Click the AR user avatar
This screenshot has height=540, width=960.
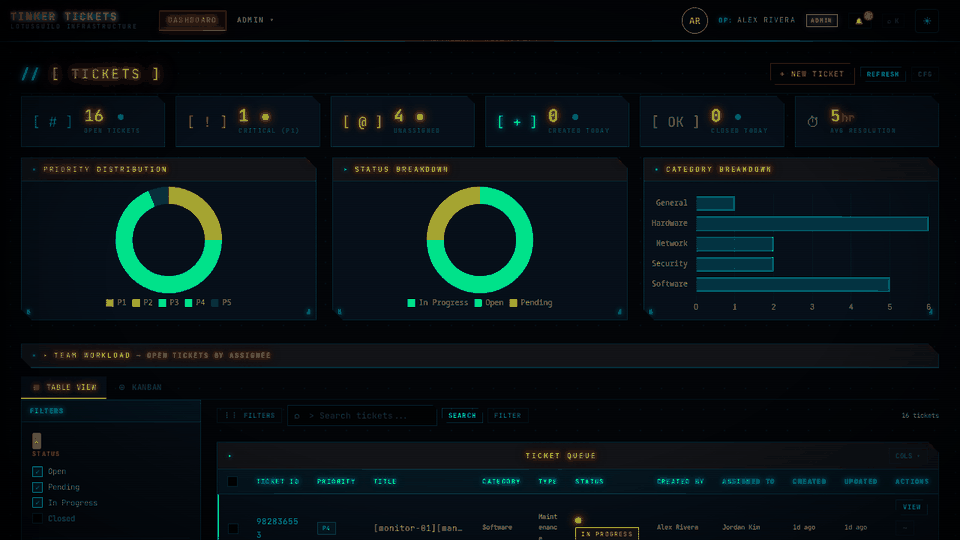point(694,21)
